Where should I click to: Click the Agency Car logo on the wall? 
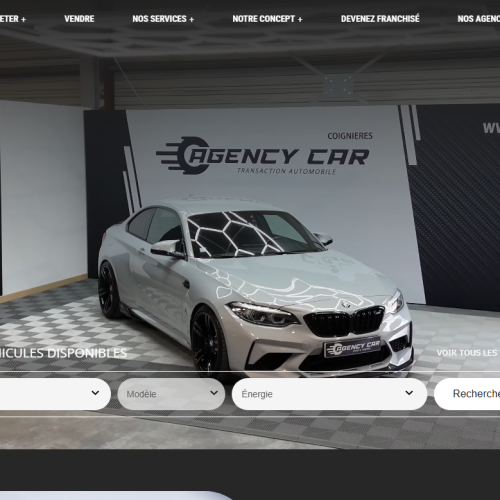[263, 156]
